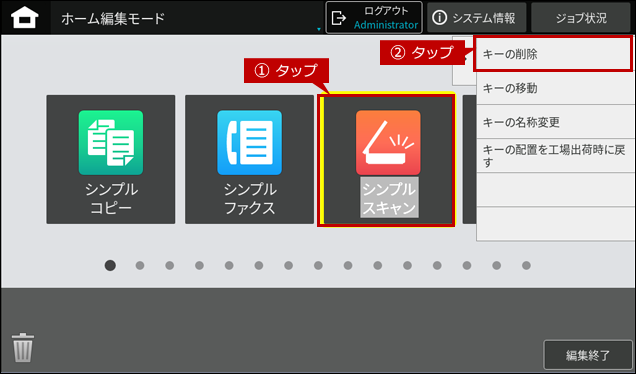Click the trash can icon
636x374 pixels.
23,347
